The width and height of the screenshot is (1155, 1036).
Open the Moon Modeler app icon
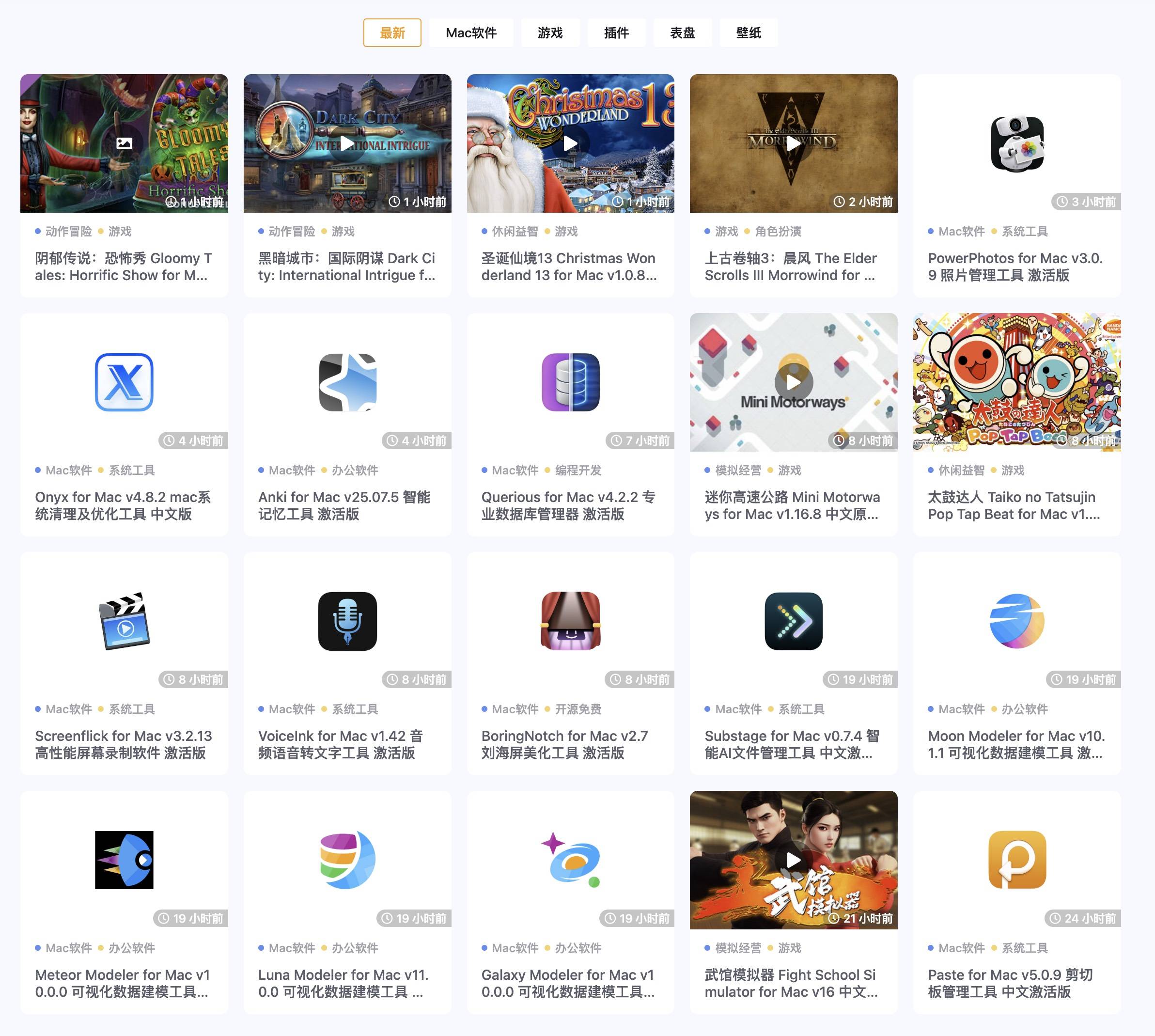tap(1016, 621)
